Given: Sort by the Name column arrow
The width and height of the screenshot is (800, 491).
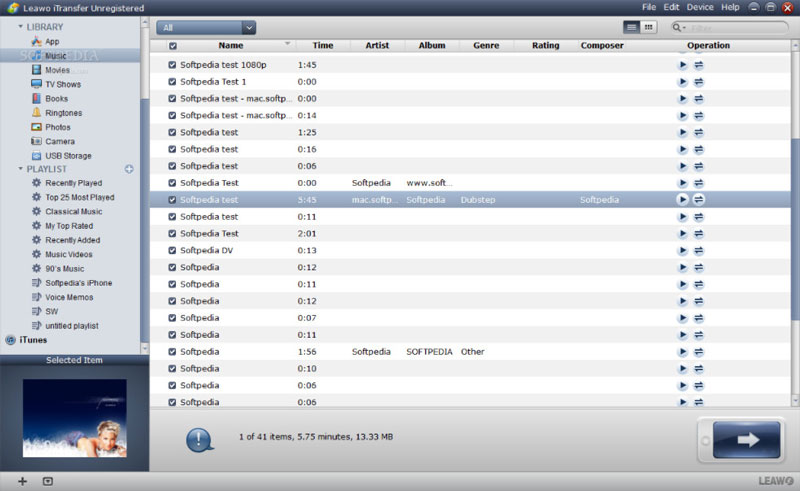Looking at the screenshot, I should [x=287, y=44].
